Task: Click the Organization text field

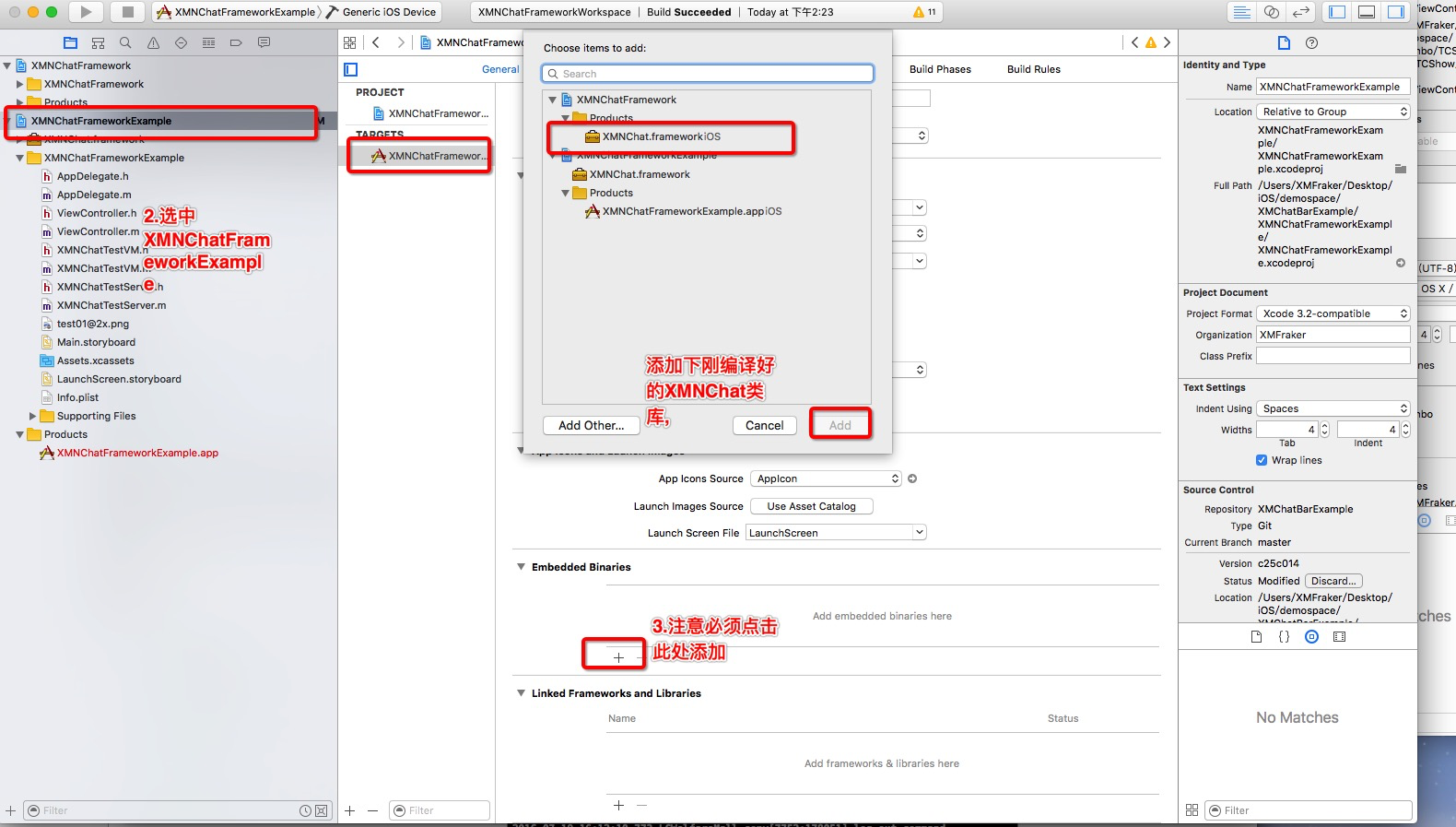Action: (1333, 335)
